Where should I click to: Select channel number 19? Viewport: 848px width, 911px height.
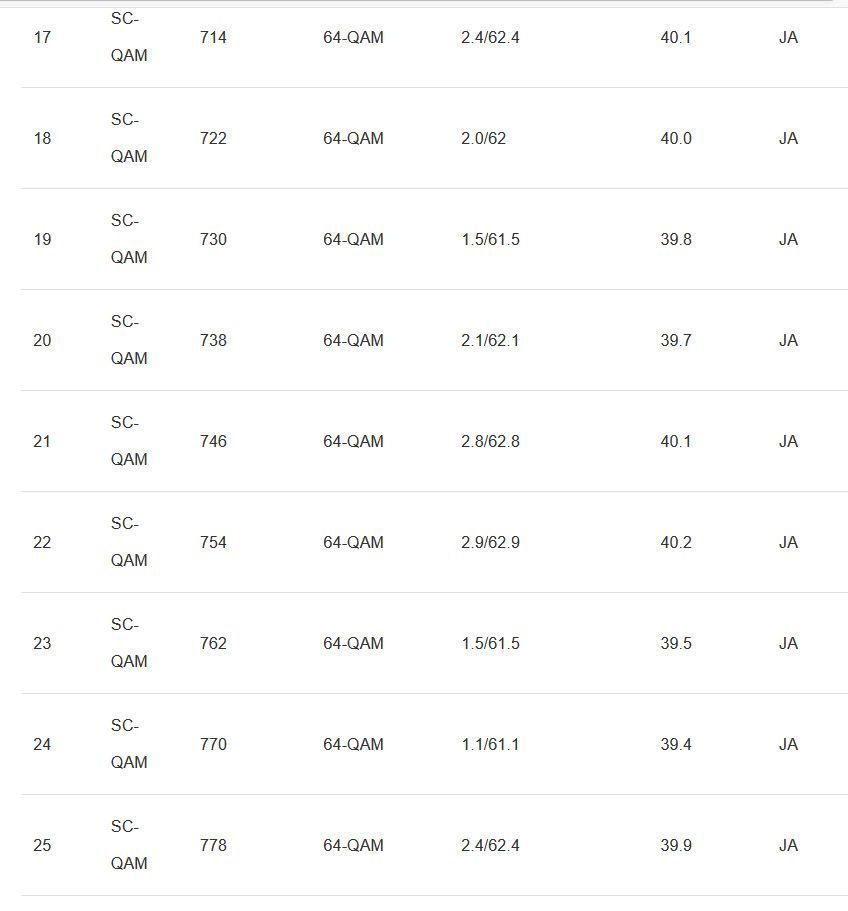[42, 240]
